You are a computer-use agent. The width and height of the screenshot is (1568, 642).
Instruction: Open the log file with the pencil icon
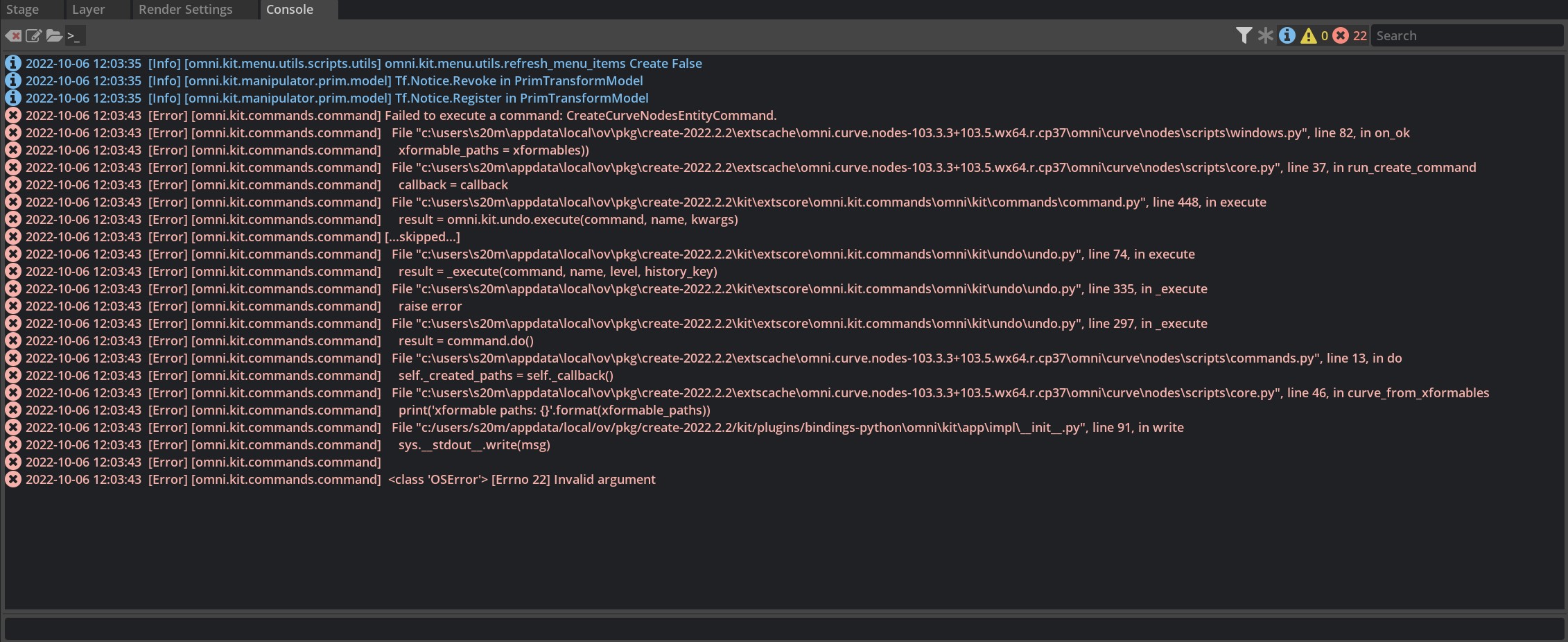(x=33, y=35)
